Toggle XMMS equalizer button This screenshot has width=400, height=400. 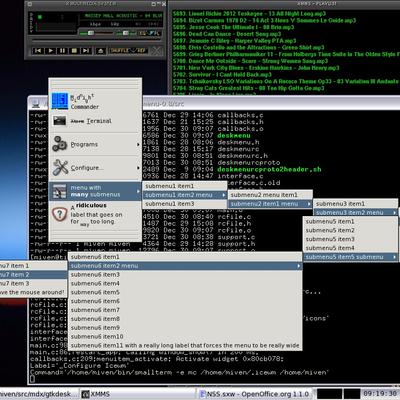(143, 33)
